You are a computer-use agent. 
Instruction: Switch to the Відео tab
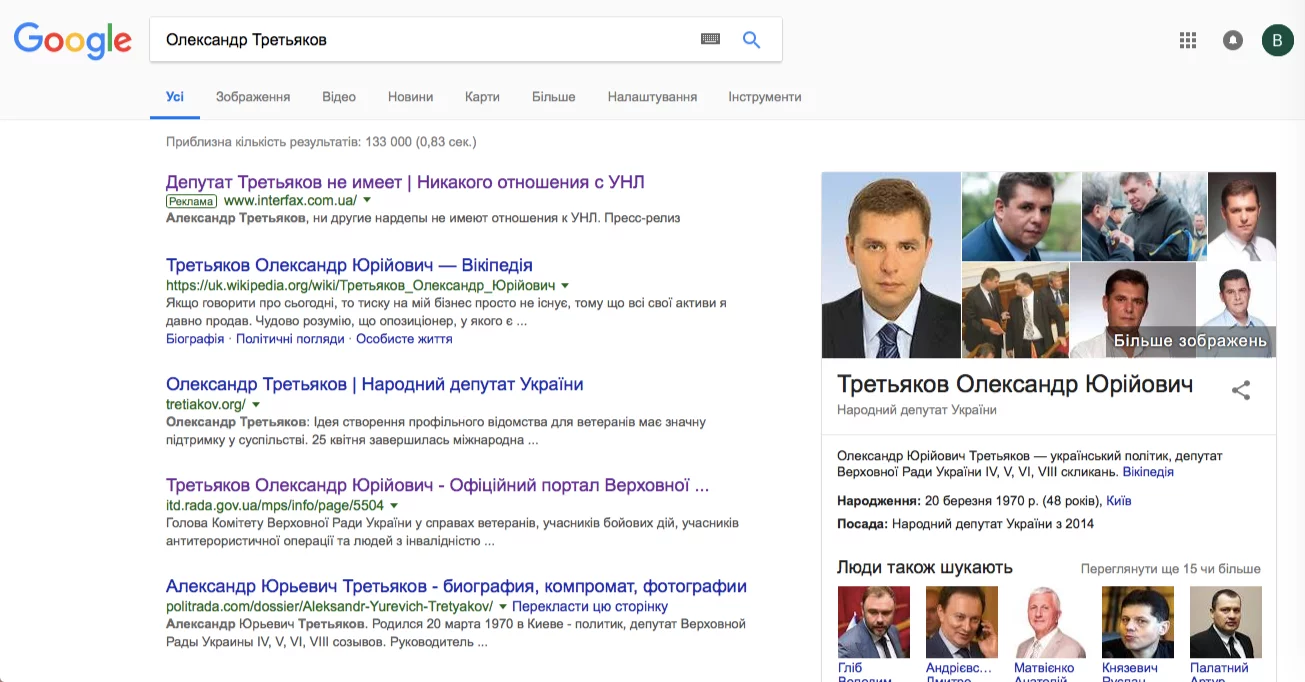[339, 97]
